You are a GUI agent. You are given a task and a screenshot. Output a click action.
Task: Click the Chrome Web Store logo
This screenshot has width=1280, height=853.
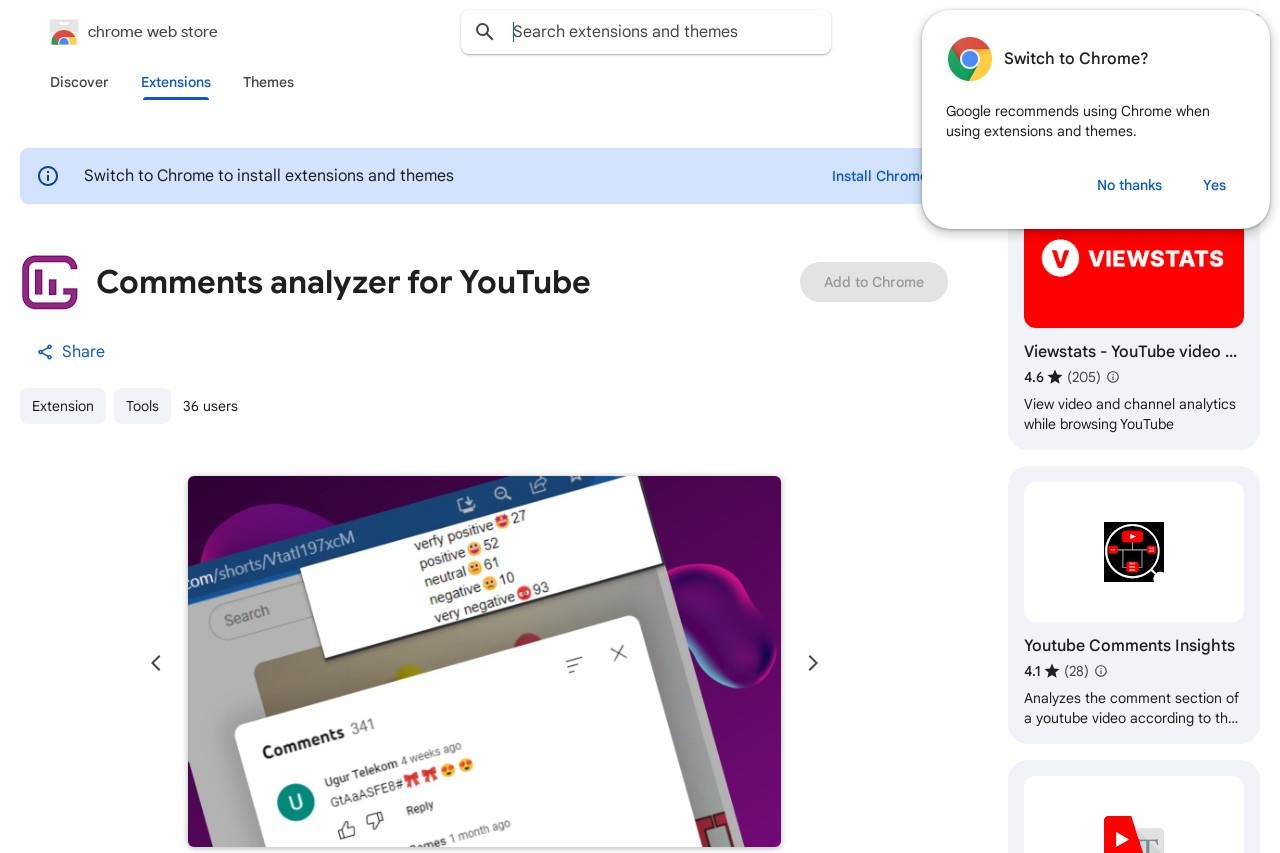coord(64,32)
